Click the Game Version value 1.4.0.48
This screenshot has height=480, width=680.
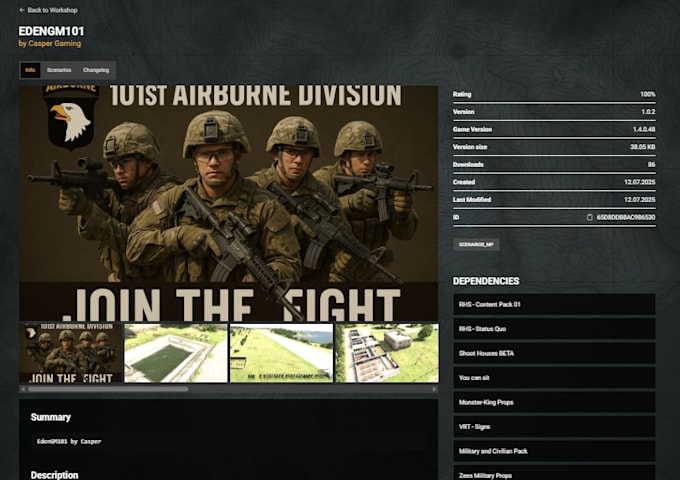644,129
